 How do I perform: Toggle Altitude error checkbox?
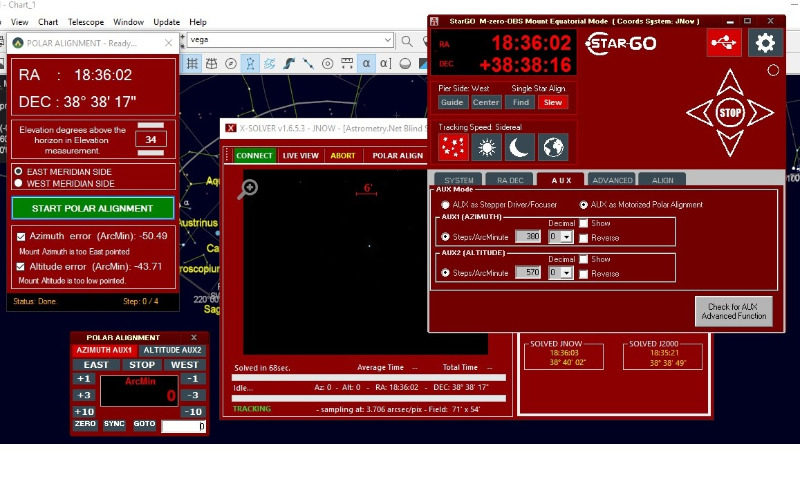[20, 266]
